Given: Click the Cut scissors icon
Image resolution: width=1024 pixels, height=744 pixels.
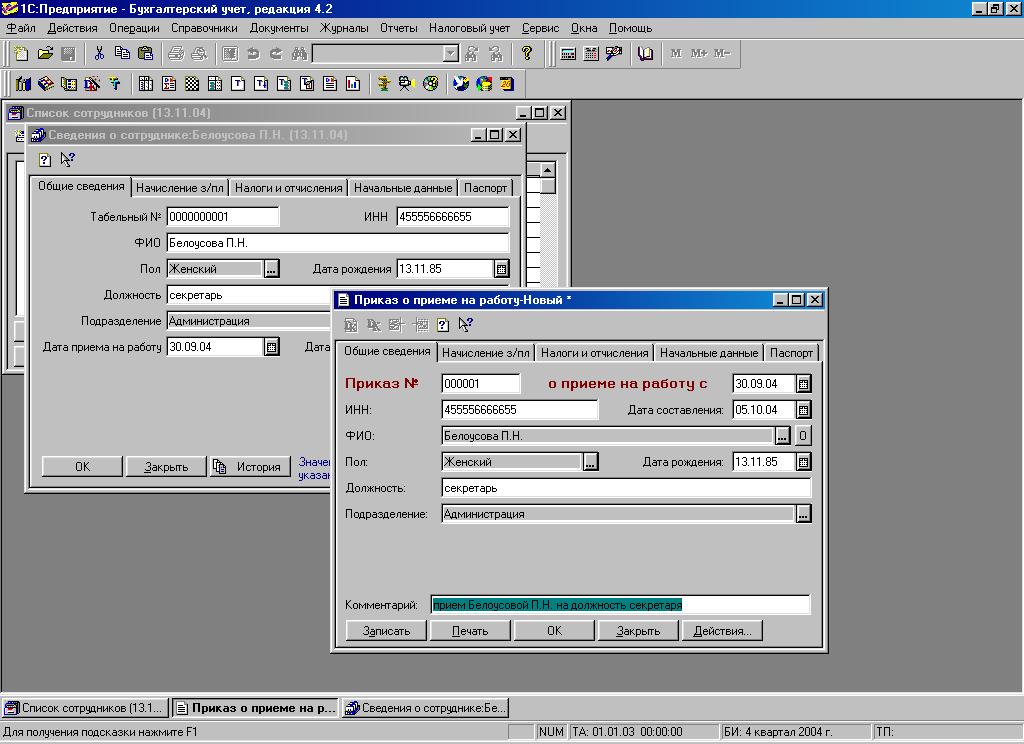Looking at the screenshot, I should (99, 54).
